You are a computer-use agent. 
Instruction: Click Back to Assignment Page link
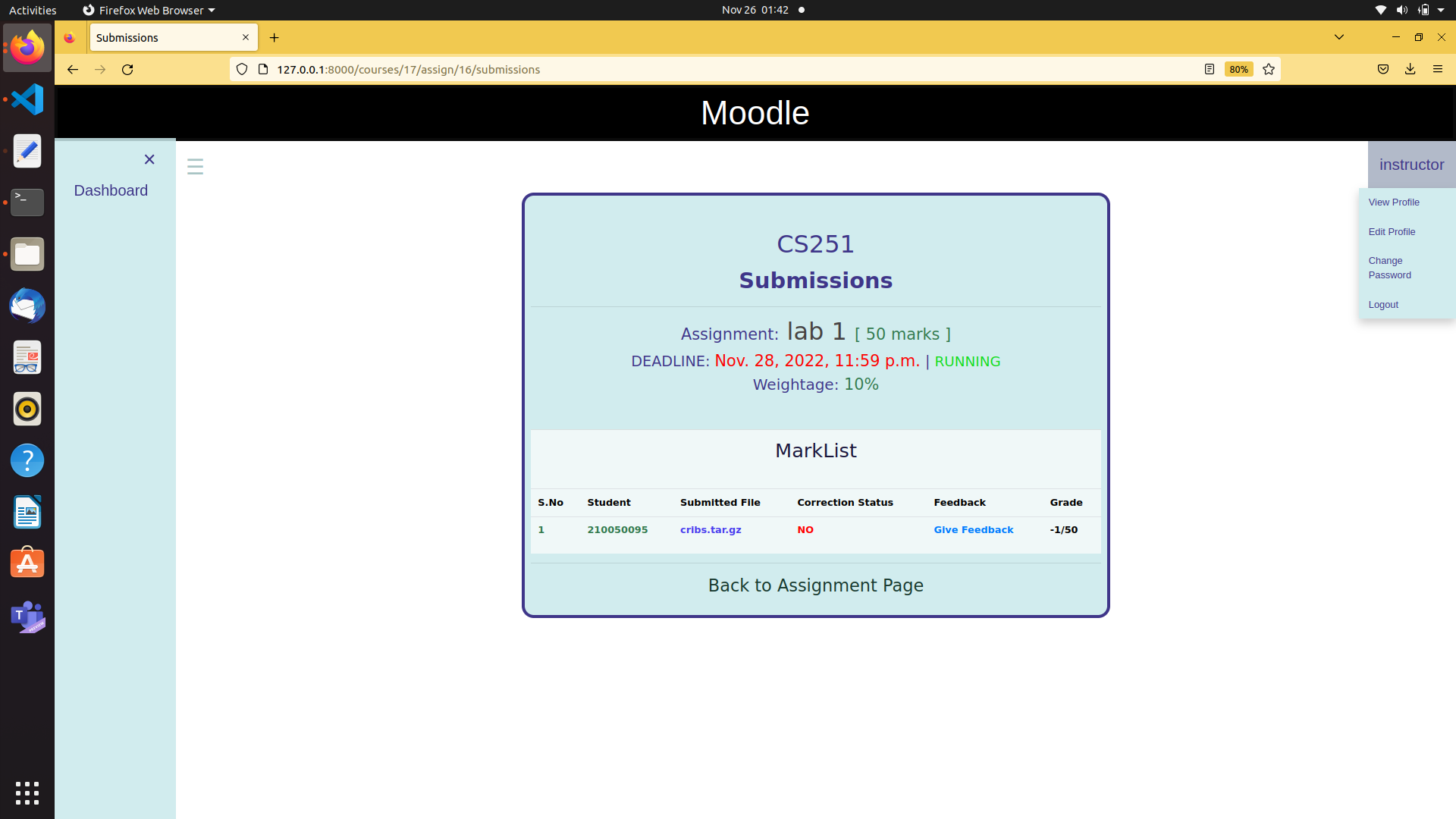click(x=815, y=585)
